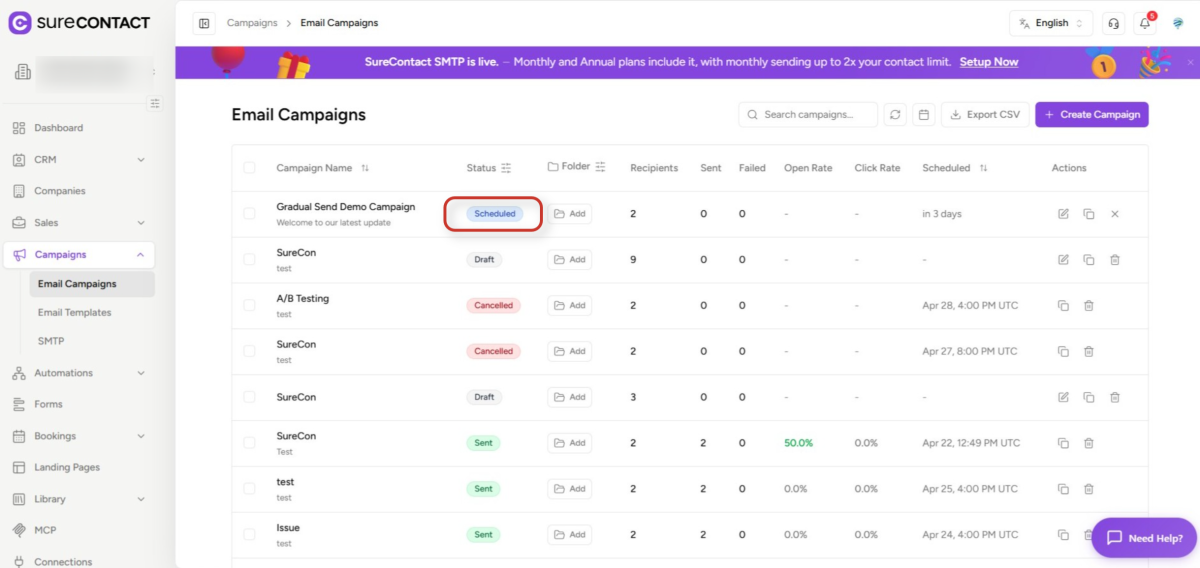Image resolution: width=1200 pixels, height=568 pixels.
Task: Expand the CRM sidebar menu
Action: (141, 160)
